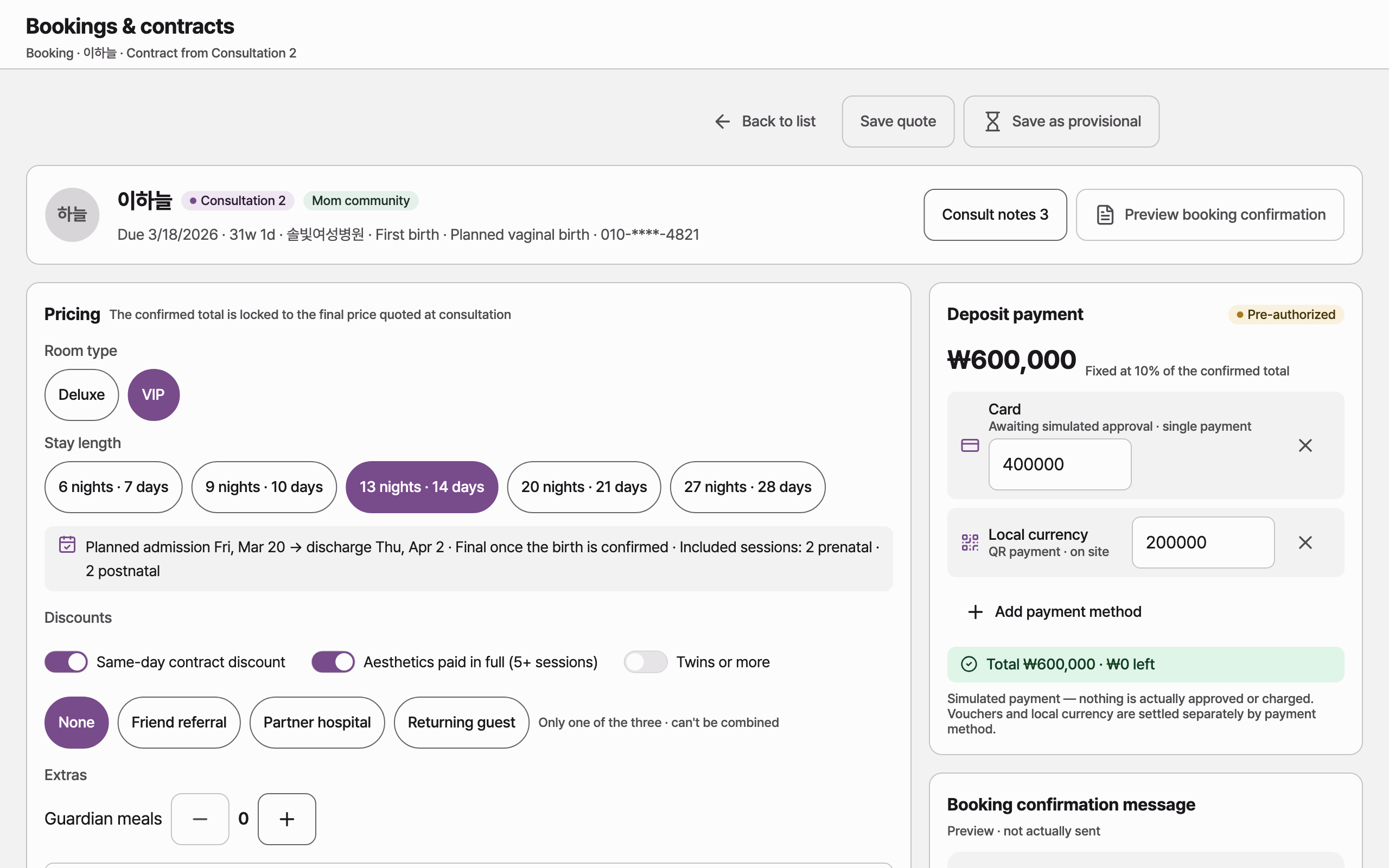The image size is (1389, 868).
Task: Select the VIP room type
Action: coord(153,395)
